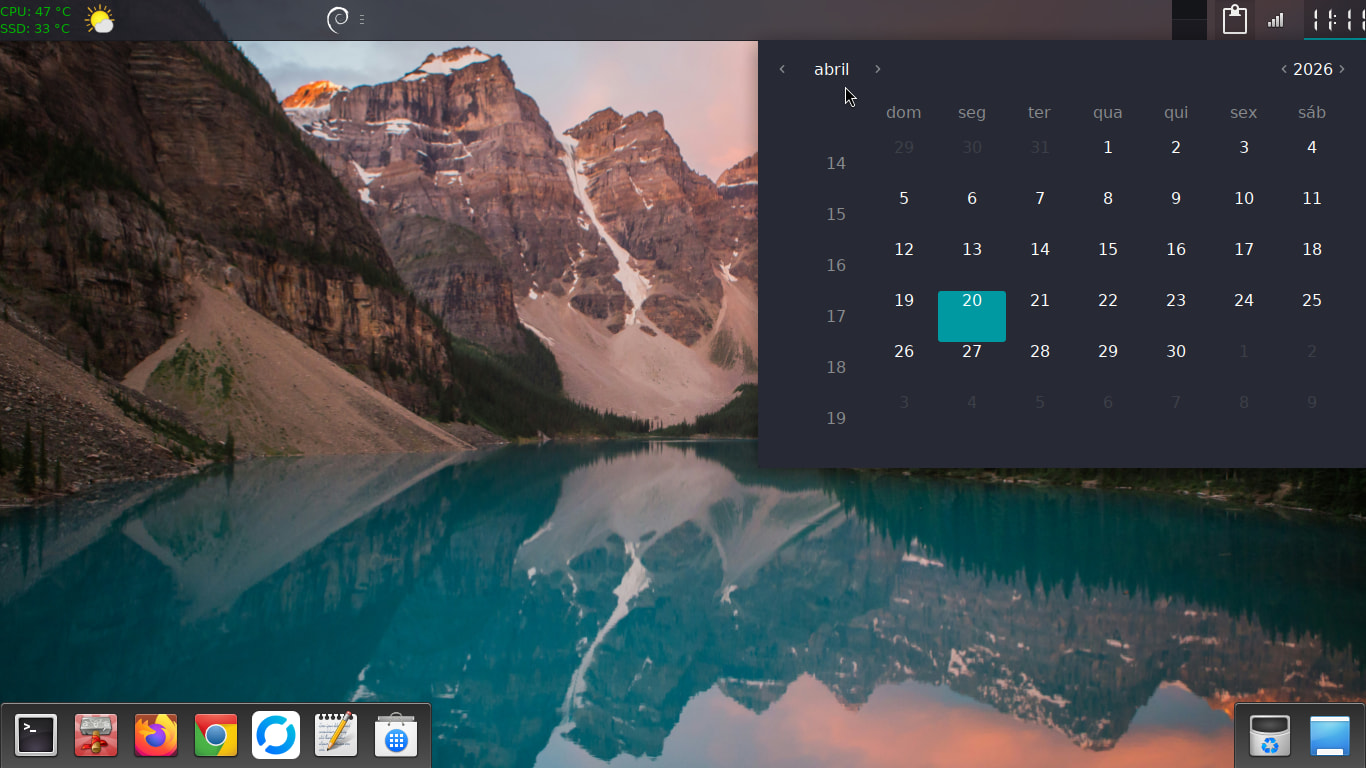Advance to the month after abril
This screenshot has width=1366, height=768.
pos(878,69)
